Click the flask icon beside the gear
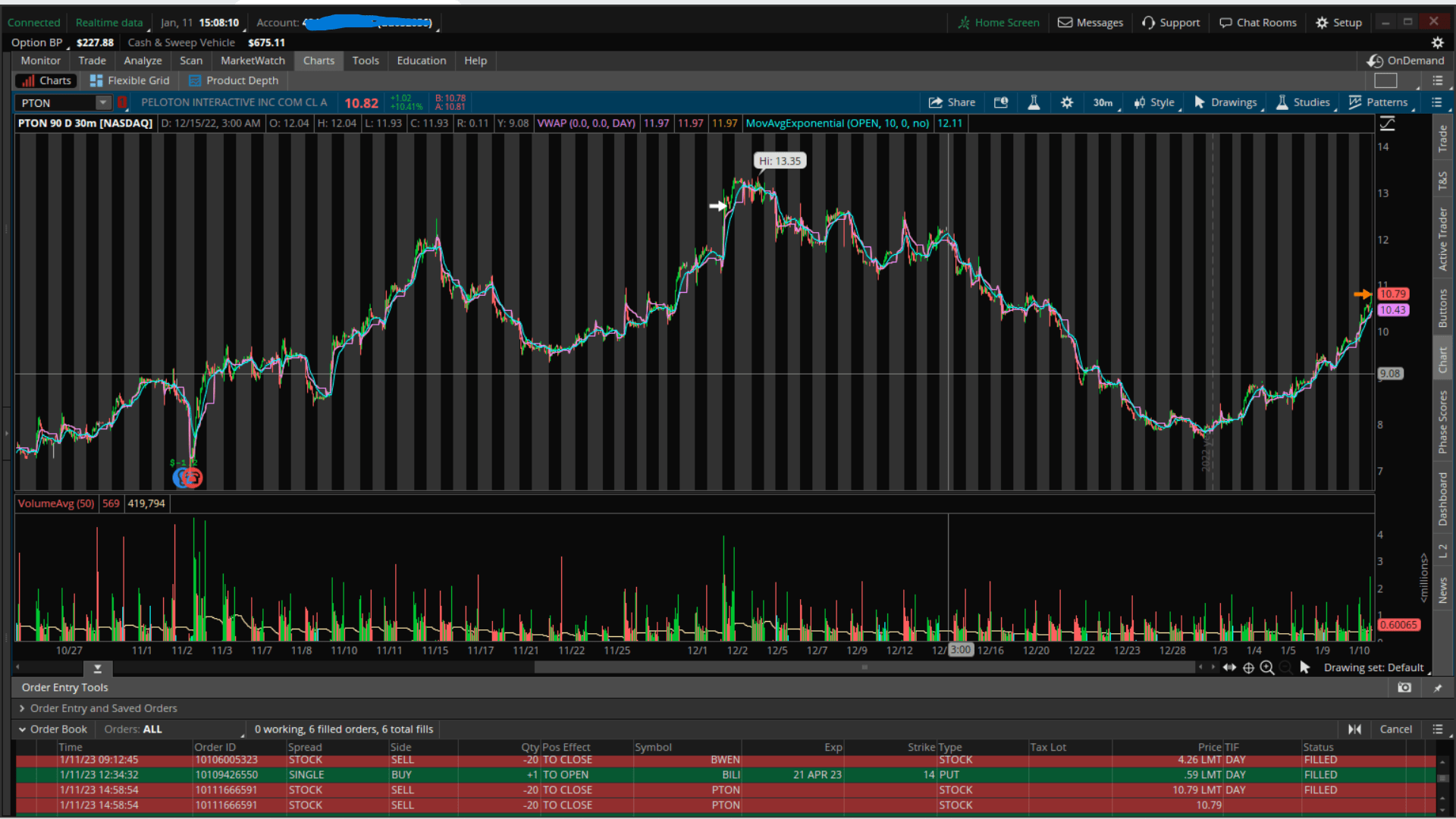Viewport: 1456px width, 819px height. [x=1034, y=102]
